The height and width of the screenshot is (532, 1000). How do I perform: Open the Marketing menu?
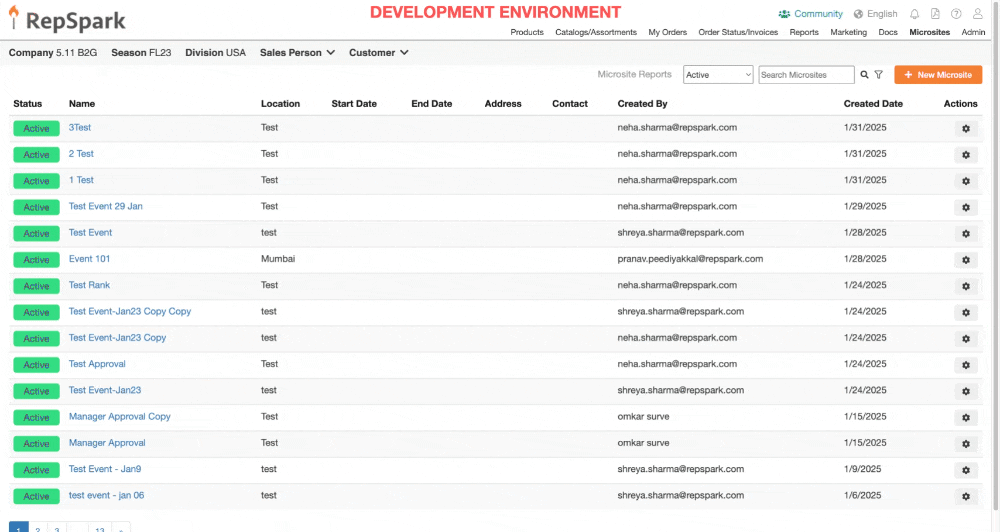click(848, 32)
